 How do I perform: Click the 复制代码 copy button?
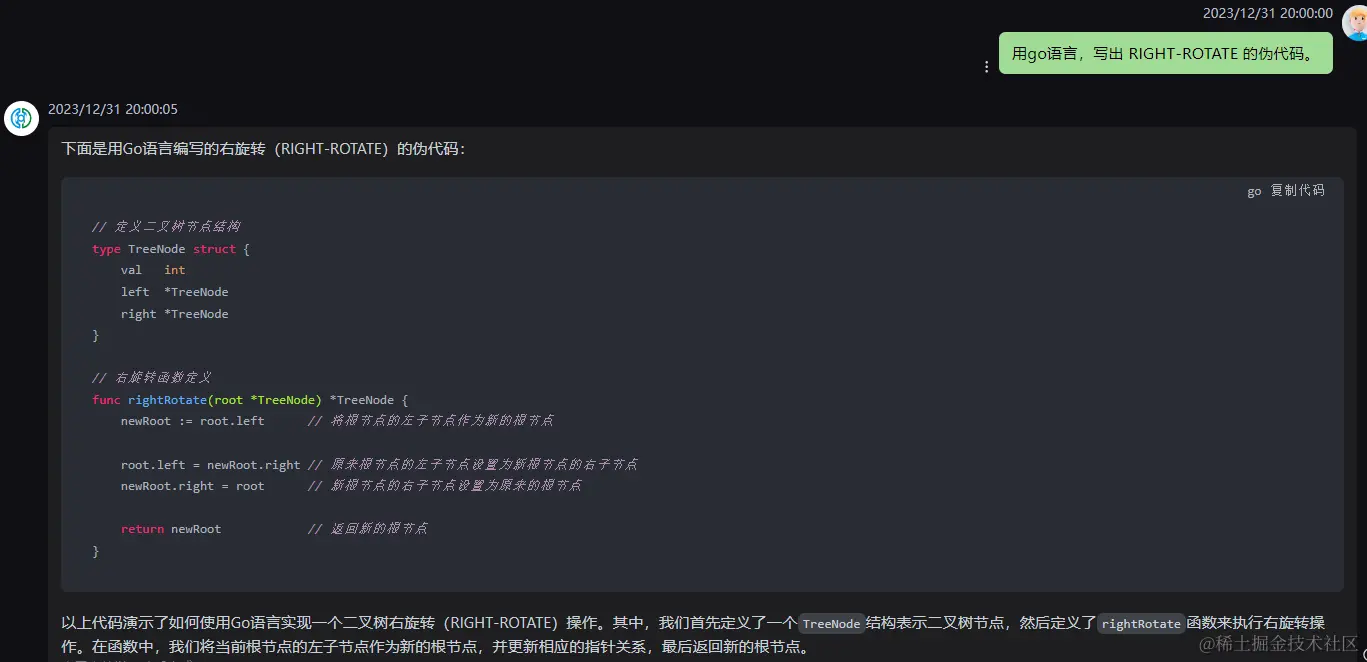[x=1296, y=190]
